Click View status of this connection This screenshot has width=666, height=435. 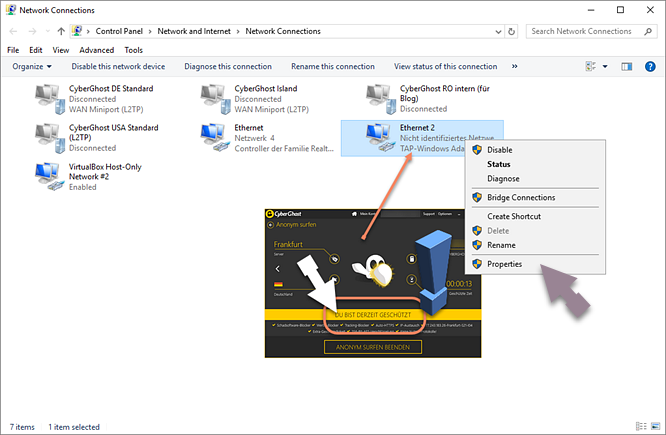coord(446,66)
